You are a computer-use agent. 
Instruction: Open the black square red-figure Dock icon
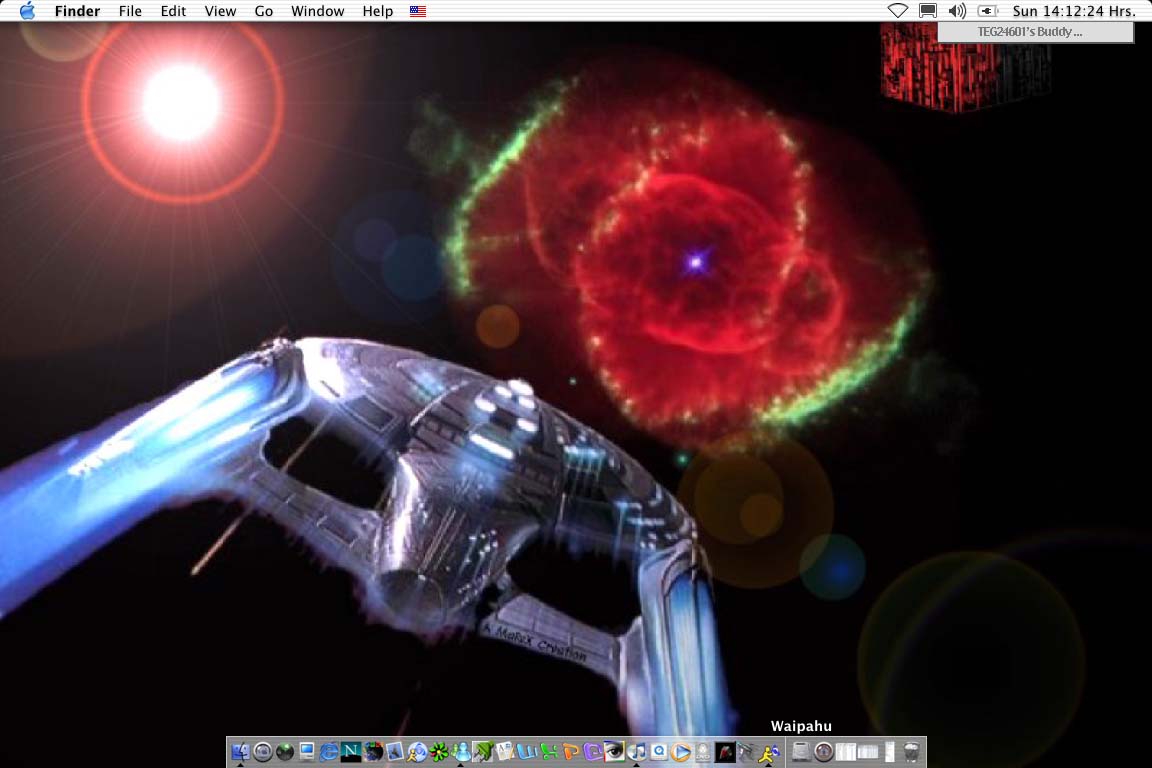(725, 752)
